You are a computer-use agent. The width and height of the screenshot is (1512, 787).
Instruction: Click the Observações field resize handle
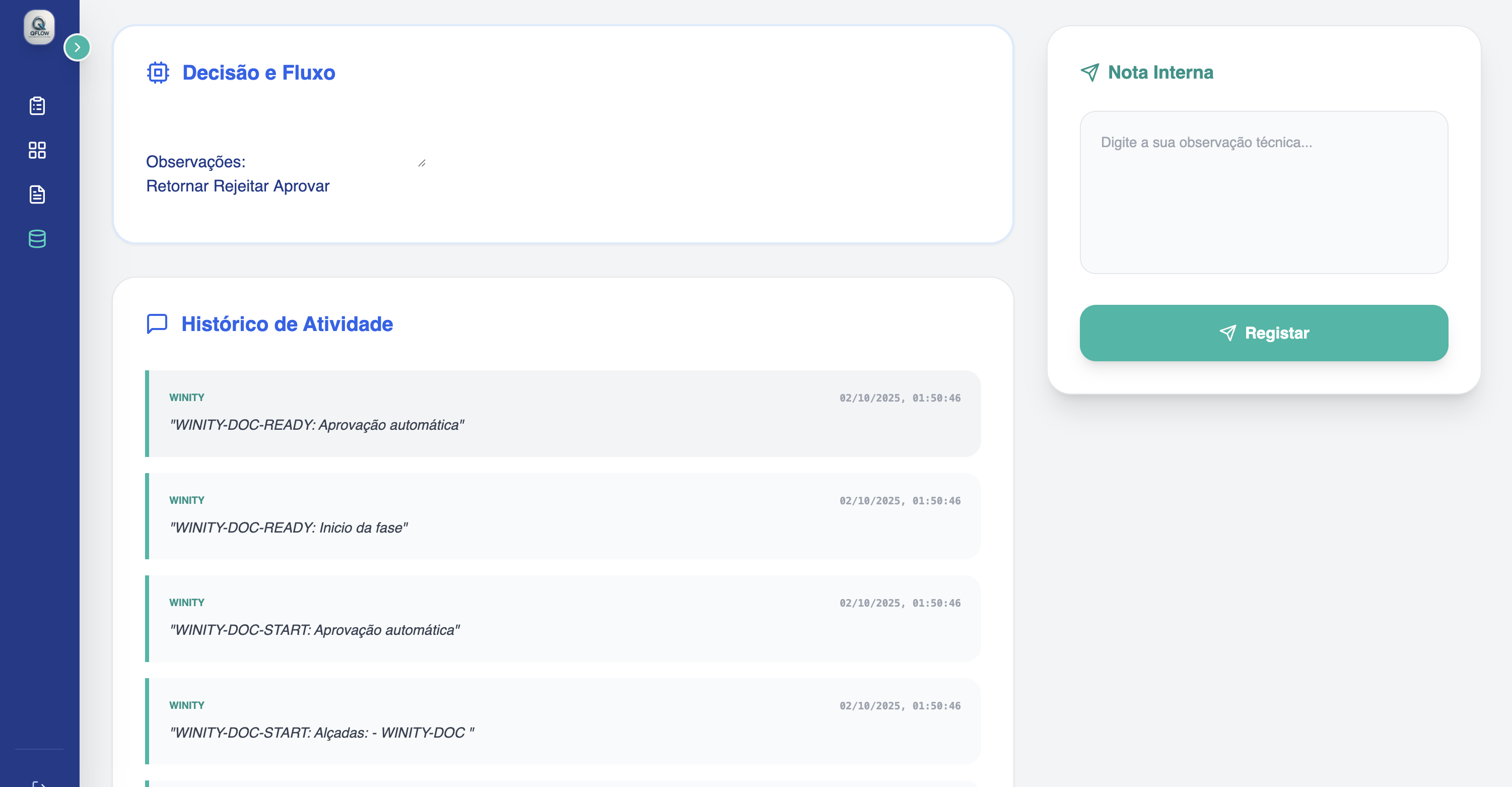point(422,163)
